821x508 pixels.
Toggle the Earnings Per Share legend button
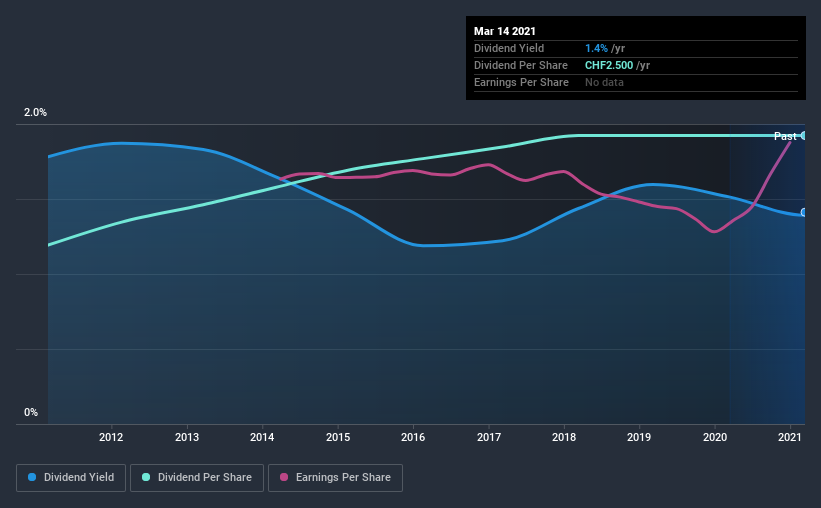click(335, 478)
